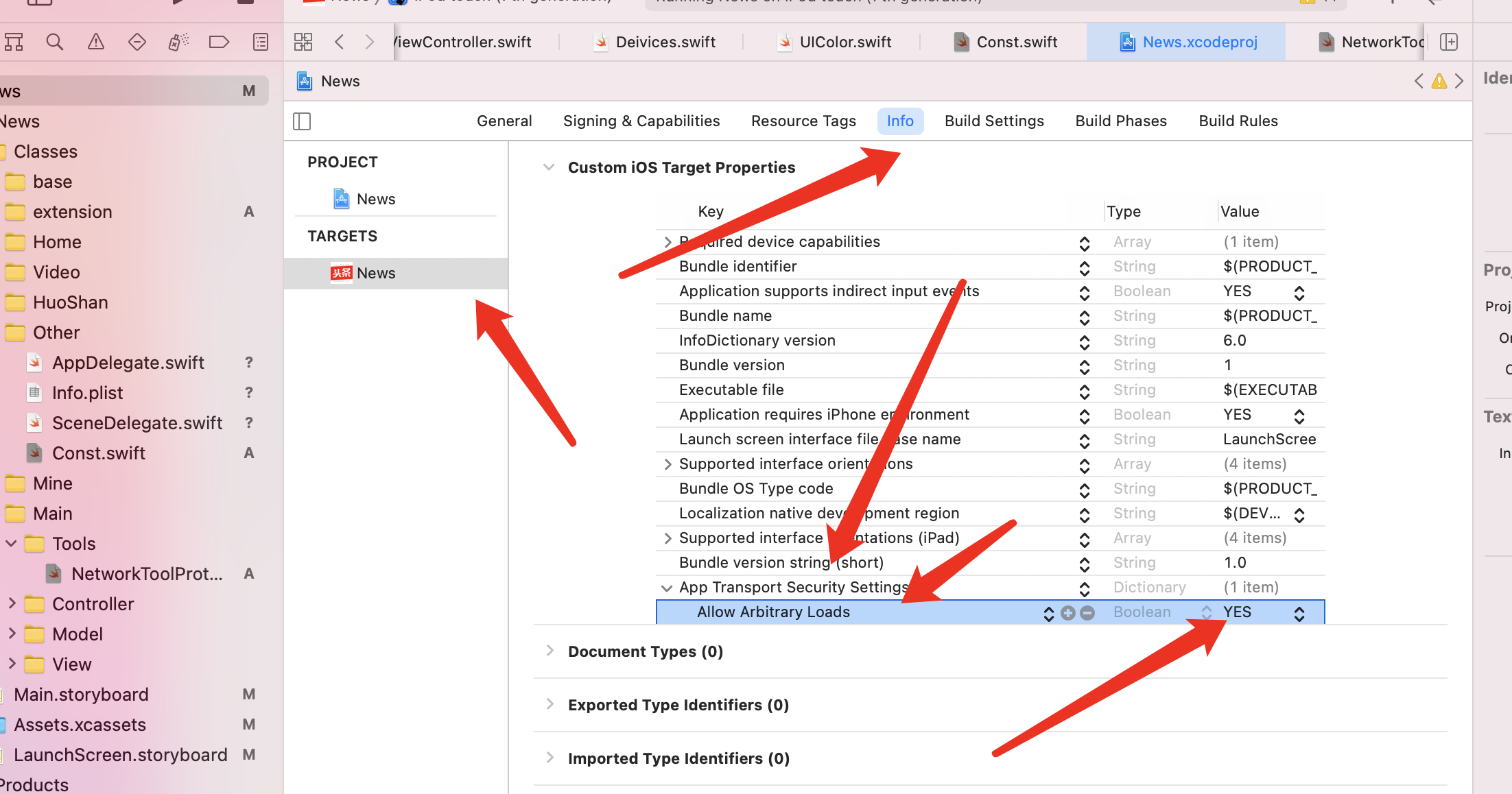The height and width of the screenshot is (794, 1512).
Task: Expand the Document Types section
Action: click(x=550, y=651)
